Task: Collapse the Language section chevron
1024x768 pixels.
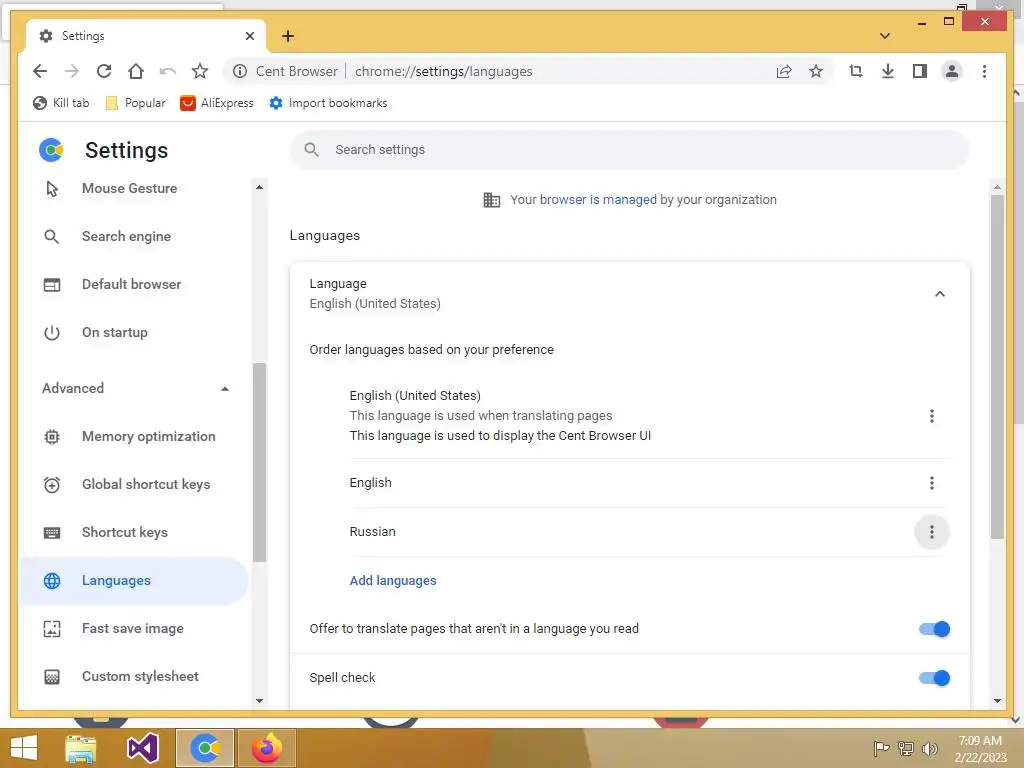Action: [x=940, y=294]
